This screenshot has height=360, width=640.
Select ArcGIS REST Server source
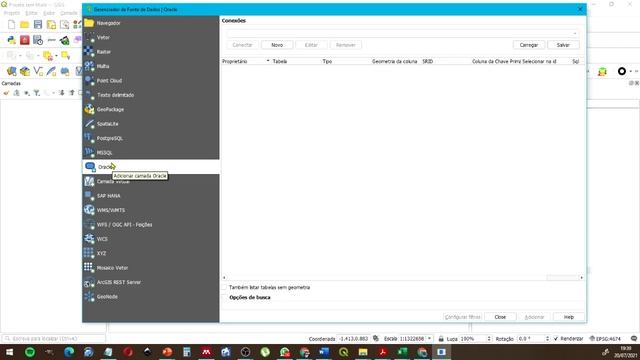pos(151,282)
